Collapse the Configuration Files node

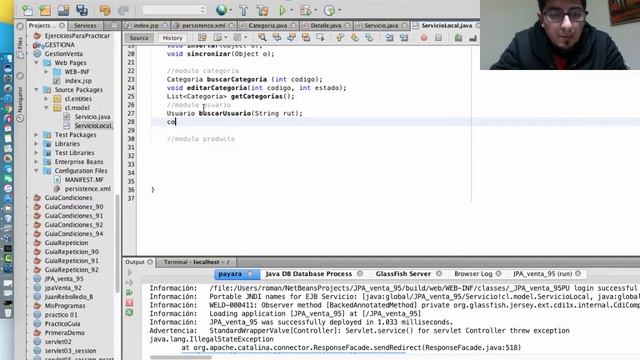tap(36, 171)
